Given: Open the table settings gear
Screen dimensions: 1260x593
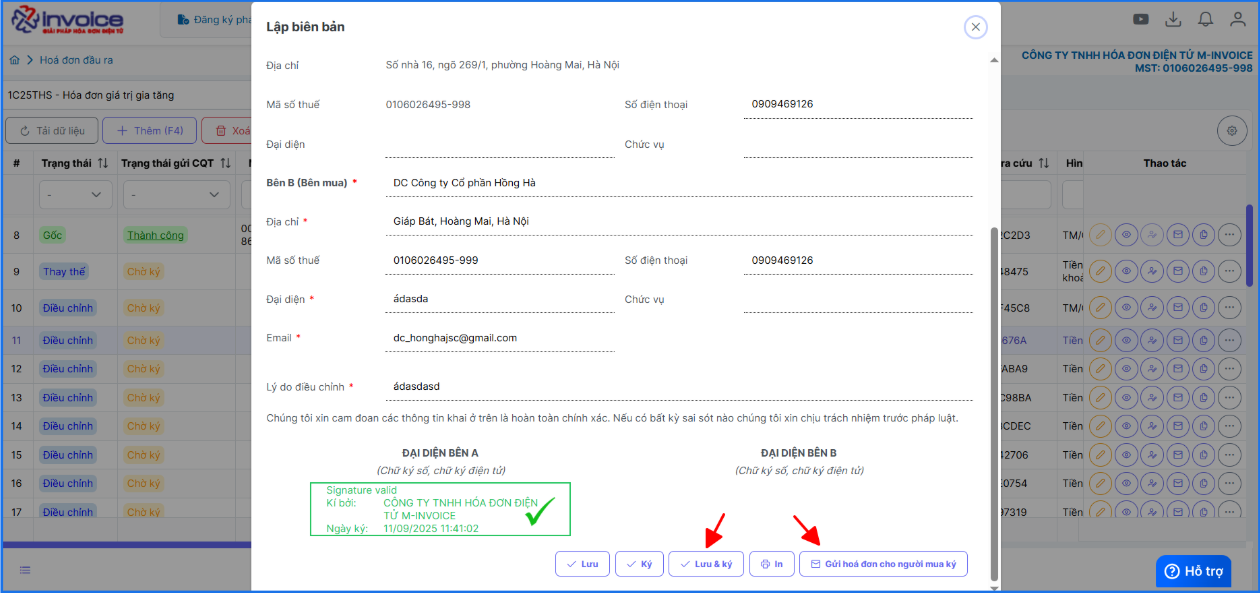Looking at the screenshot, I should coord(1232,130).
